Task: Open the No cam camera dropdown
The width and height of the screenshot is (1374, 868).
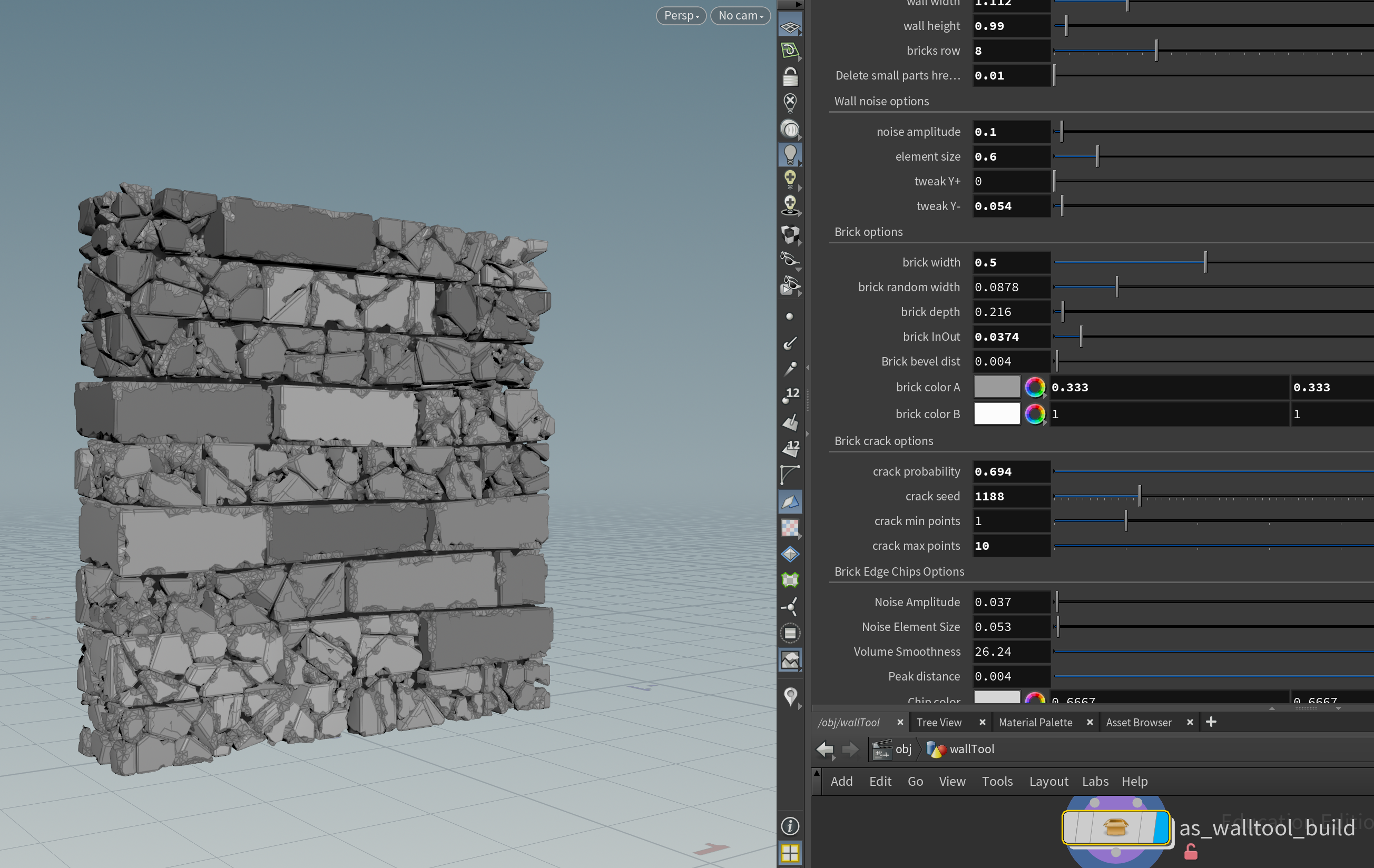Action: point(740,15)
